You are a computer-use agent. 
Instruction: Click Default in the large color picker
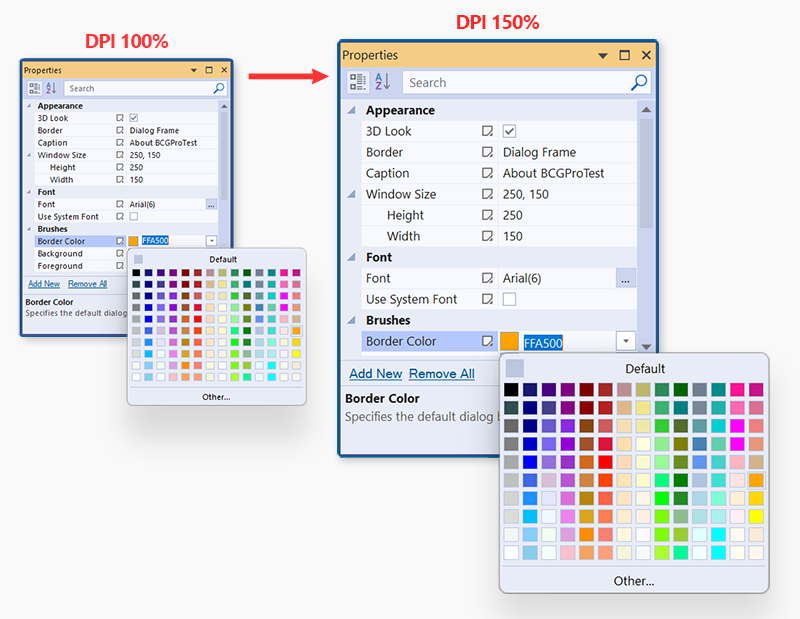pyautogui.click(x=645, y=368)
